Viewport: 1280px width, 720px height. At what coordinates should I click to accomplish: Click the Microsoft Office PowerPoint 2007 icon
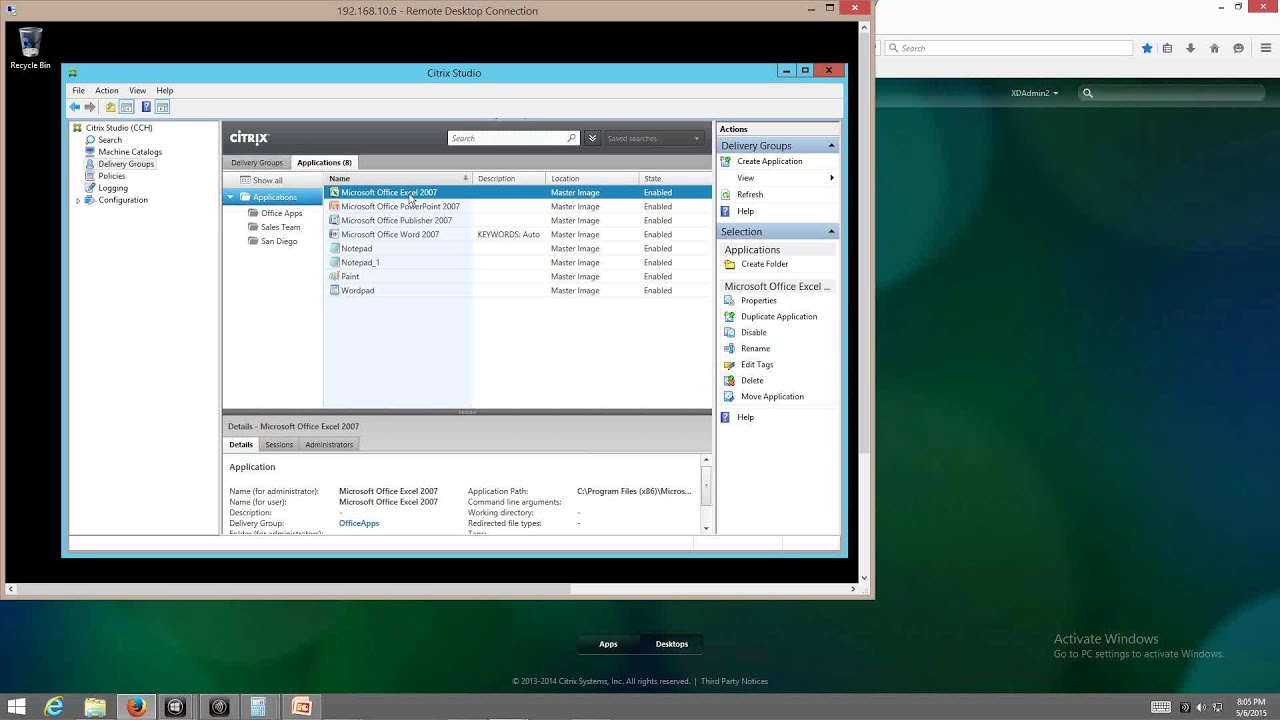pyautogui.click(x=334, y=207)
